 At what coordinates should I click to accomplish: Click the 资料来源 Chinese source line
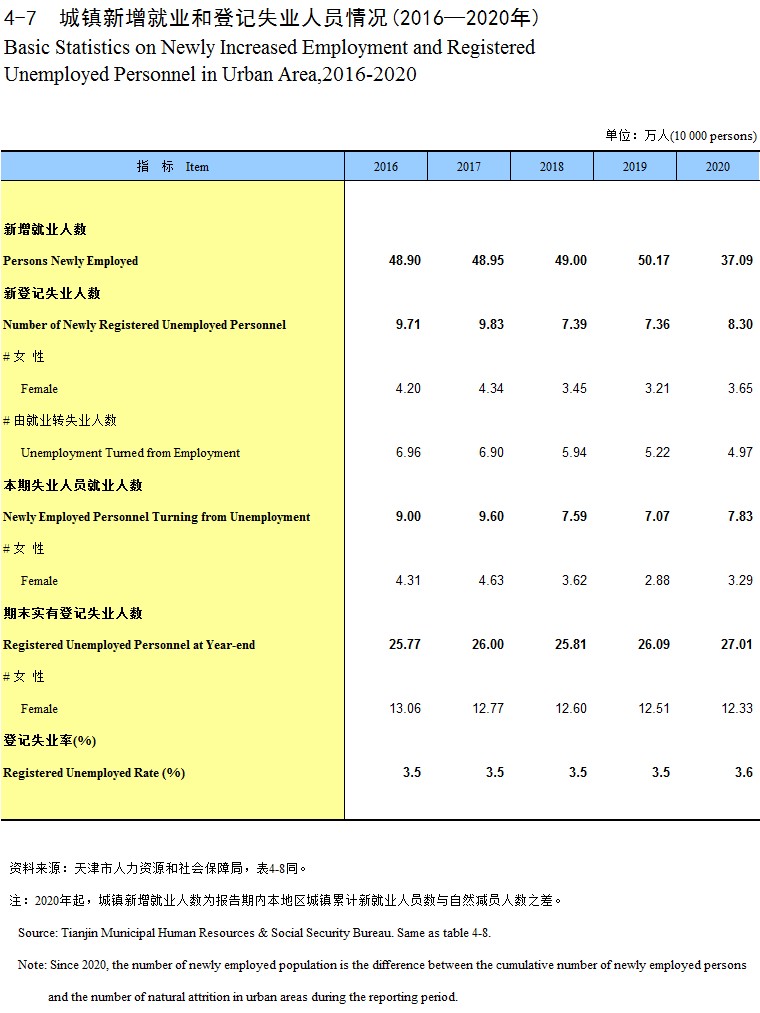(158, 868)
